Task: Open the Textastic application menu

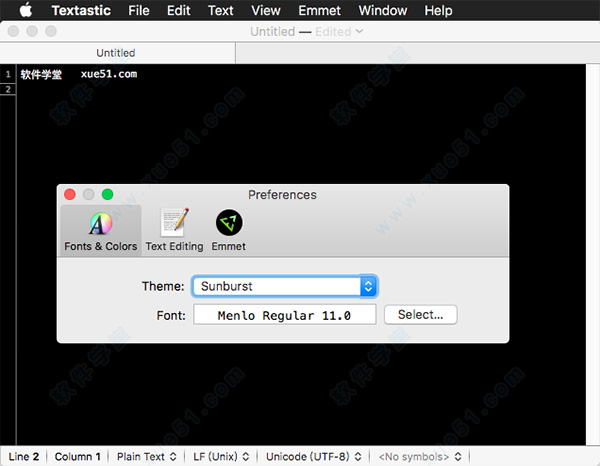Action: click(x=81, y=11)
